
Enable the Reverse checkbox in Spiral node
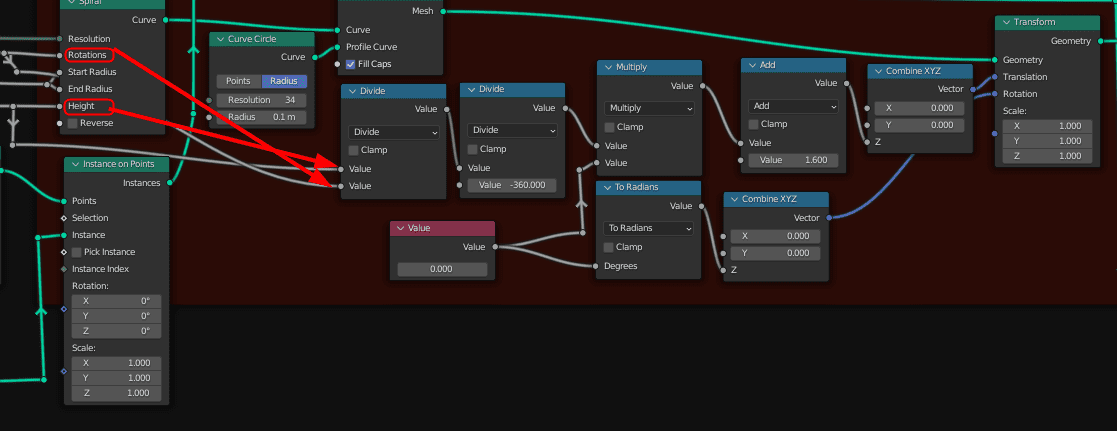[x=72, y=123]
